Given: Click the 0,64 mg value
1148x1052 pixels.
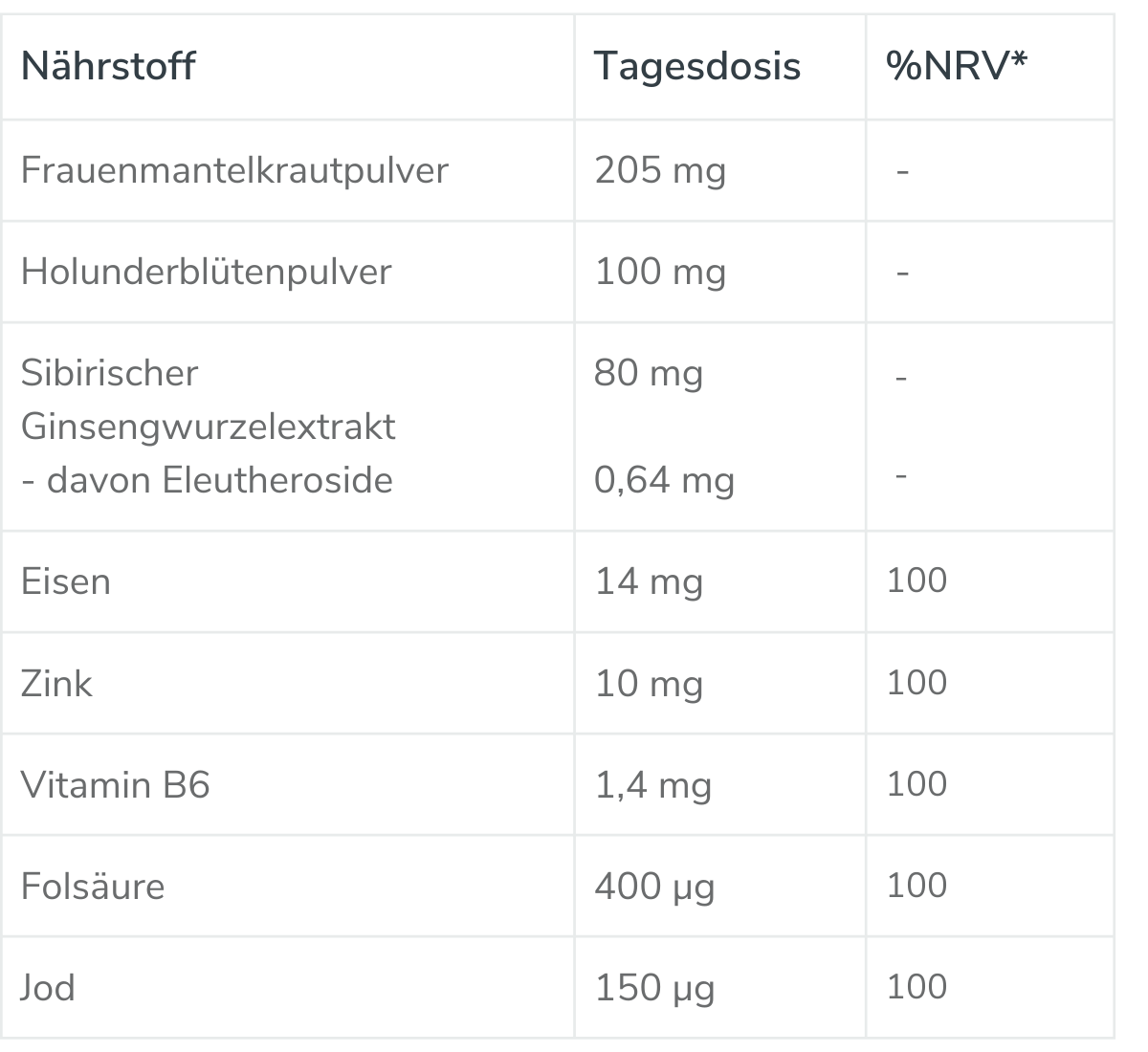Looking at the screenshot, I should (x=664, y=481).
